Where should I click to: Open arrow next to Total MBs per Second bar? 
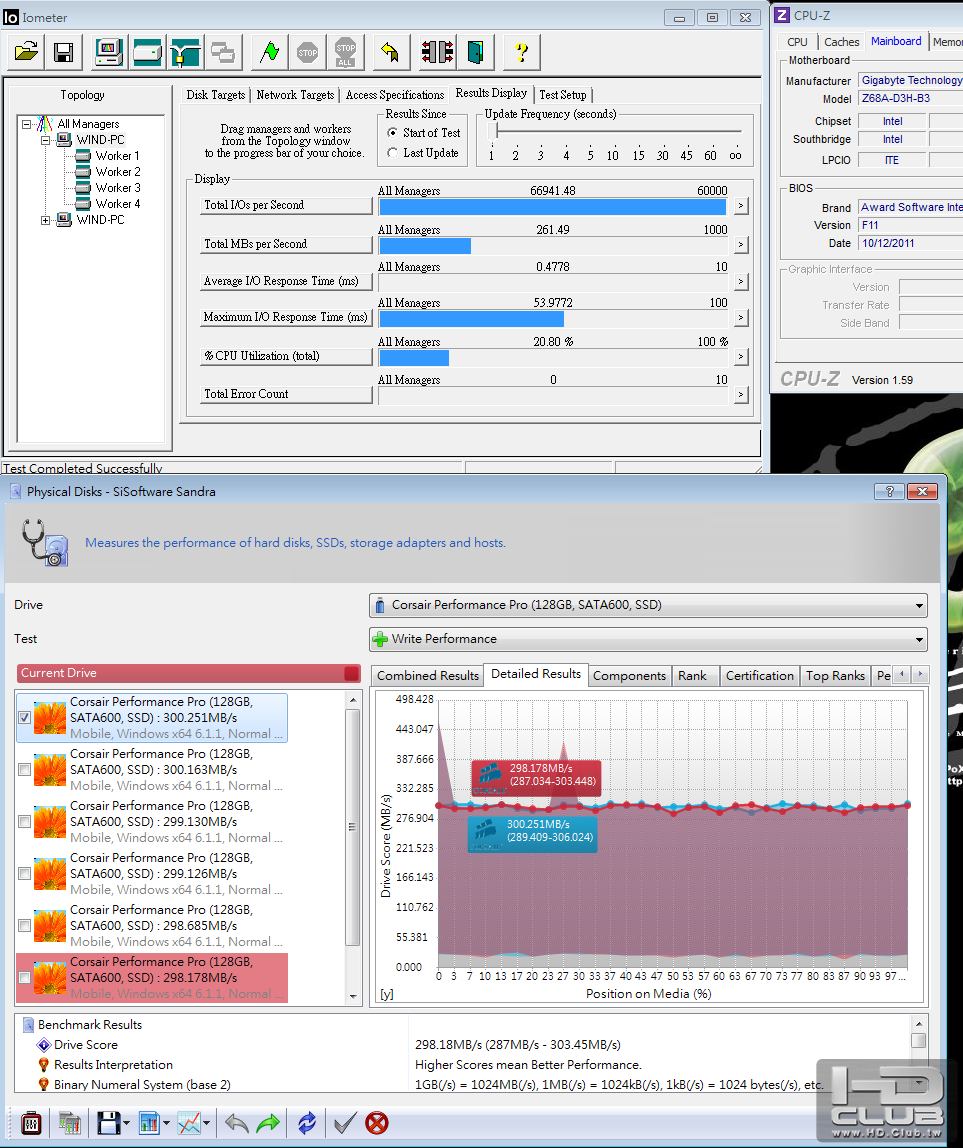740,245
